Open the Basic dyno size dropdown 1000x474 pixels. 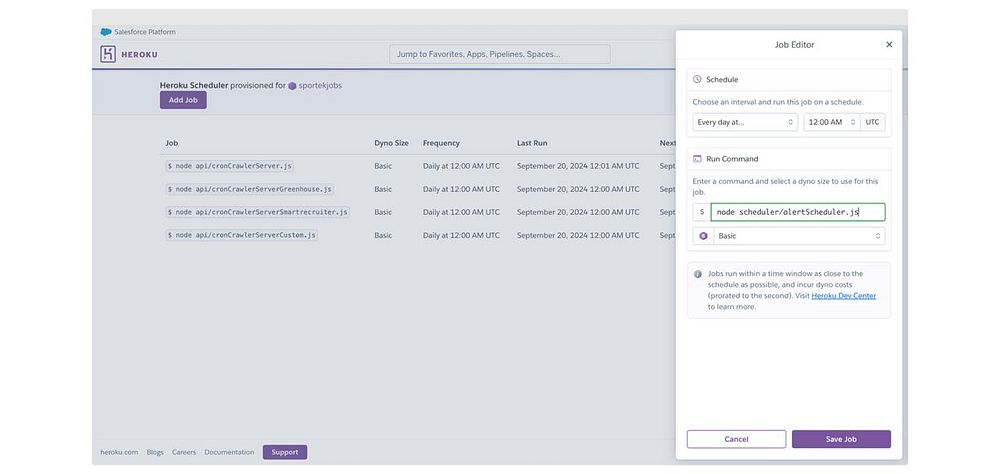pos(798,236)
